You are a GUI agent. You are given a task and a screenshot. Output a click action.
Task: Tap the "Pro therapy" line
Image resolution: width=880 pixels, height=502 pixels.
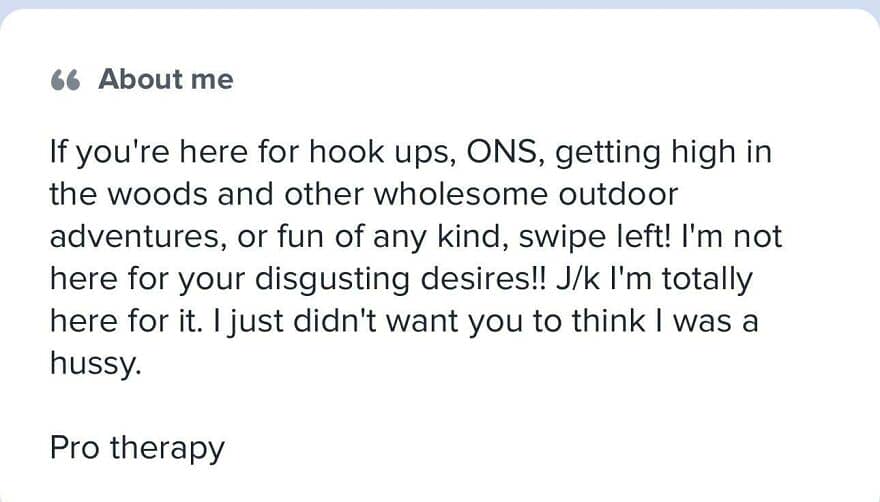click(137, 447)
